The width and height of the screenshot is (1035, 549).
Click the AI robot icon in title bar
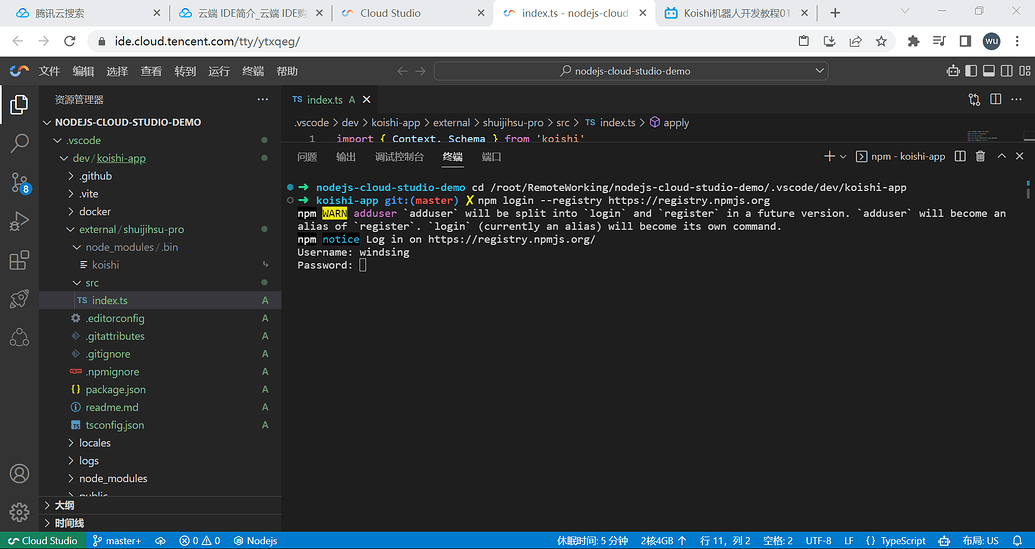coord(952,71)
